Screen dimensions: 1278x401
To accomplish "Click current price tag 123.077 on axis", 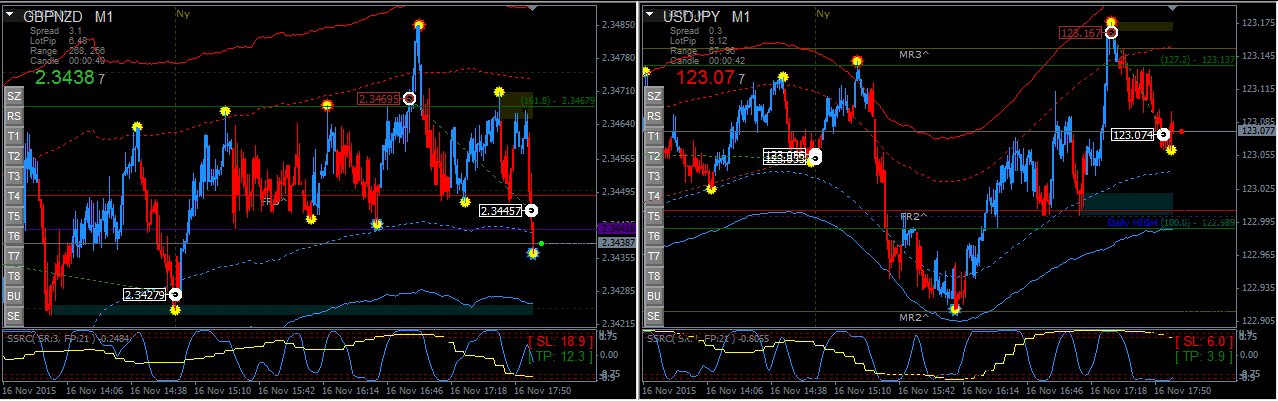I will pos(1257,130).
